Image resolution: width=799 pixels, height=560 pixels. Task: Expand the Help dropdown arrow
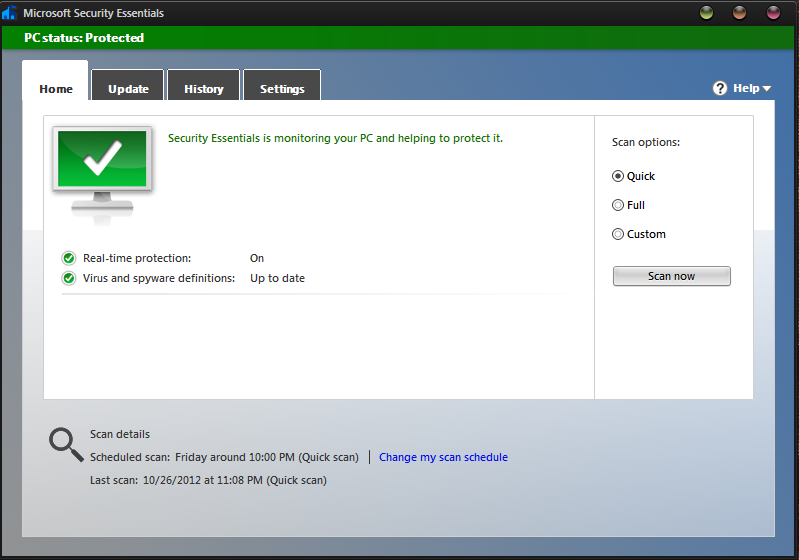click(767, 89)
